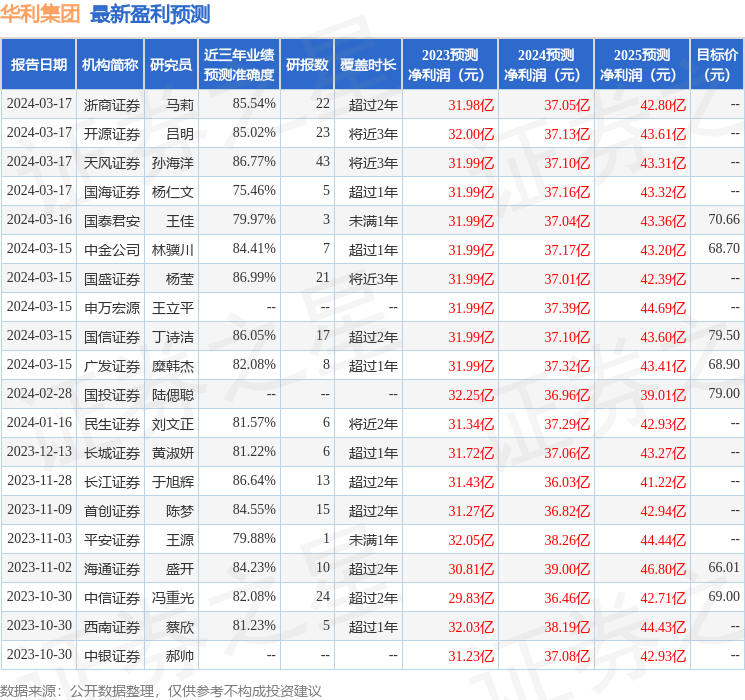
Task: Click the 报告日期 column header
Action: 39,65
